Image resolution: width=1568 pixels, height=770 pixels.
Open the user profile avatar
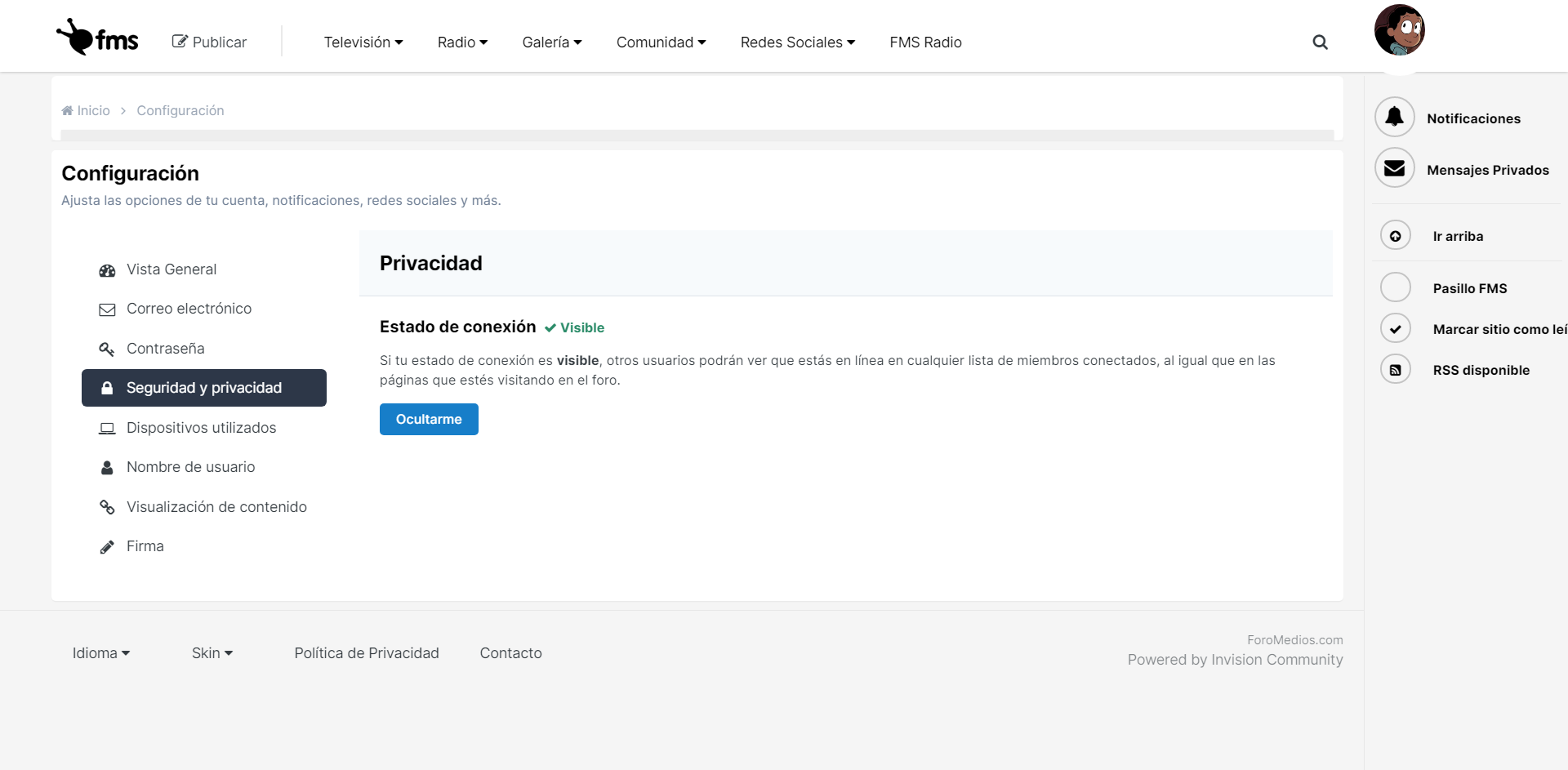[x=1399, y=30]
